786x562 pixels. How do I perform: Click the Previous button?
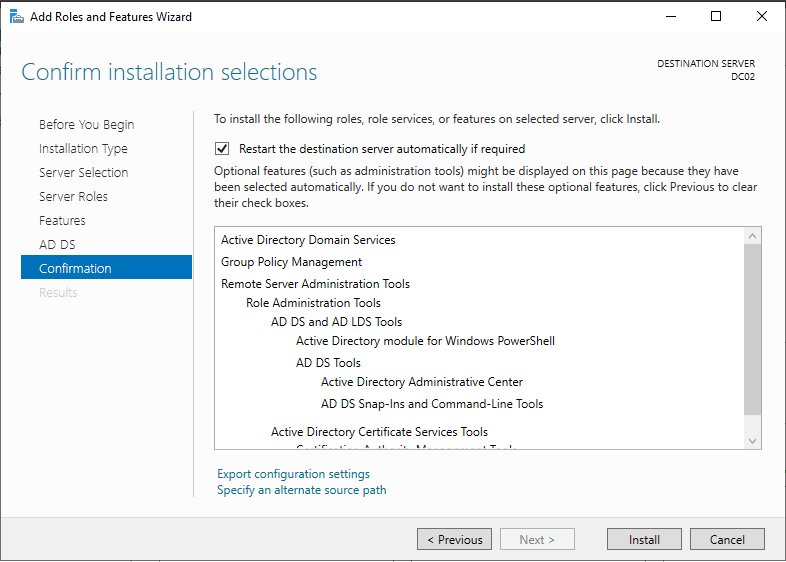pyautogui.click(x=454, y=539)
